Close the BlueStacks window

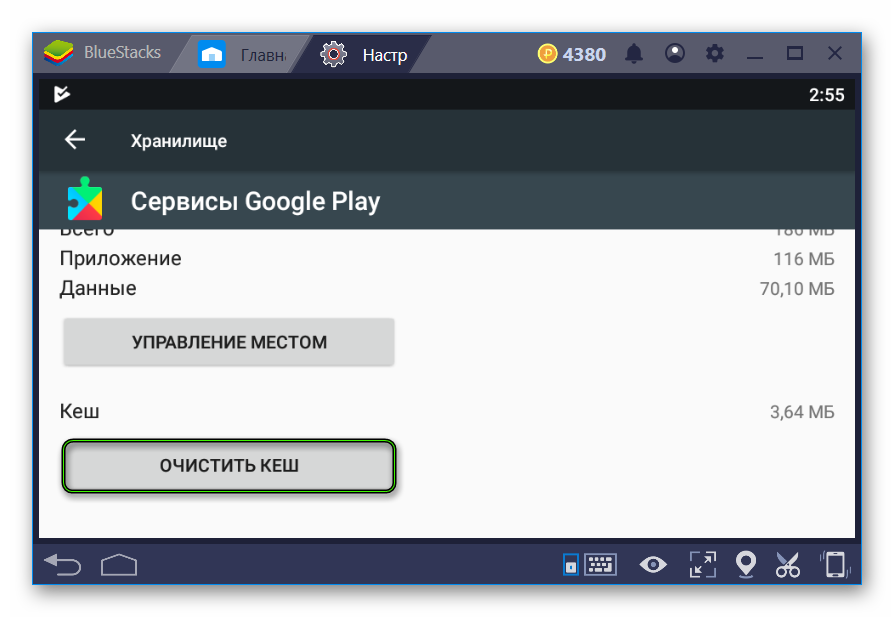coord(835,54)
